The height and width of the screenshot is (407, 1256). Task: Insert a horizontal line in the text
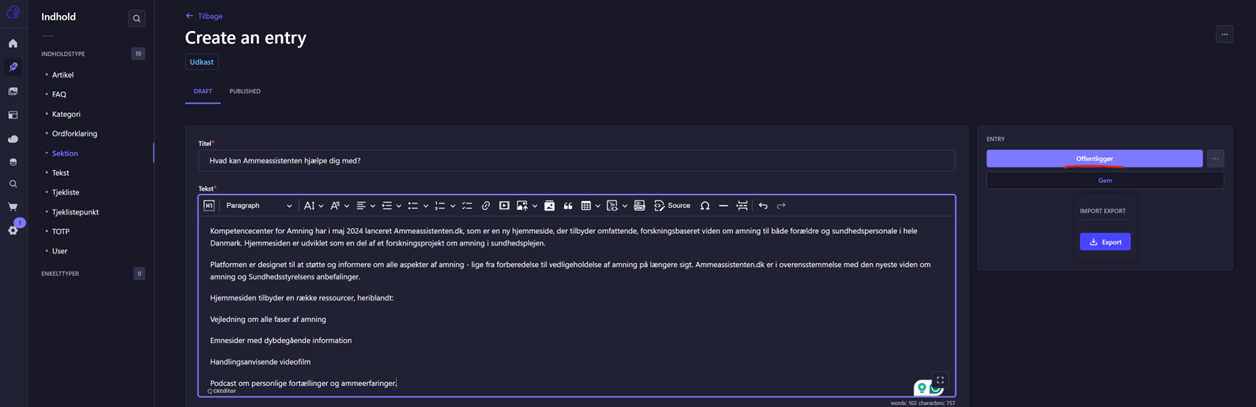pos(723,206)
